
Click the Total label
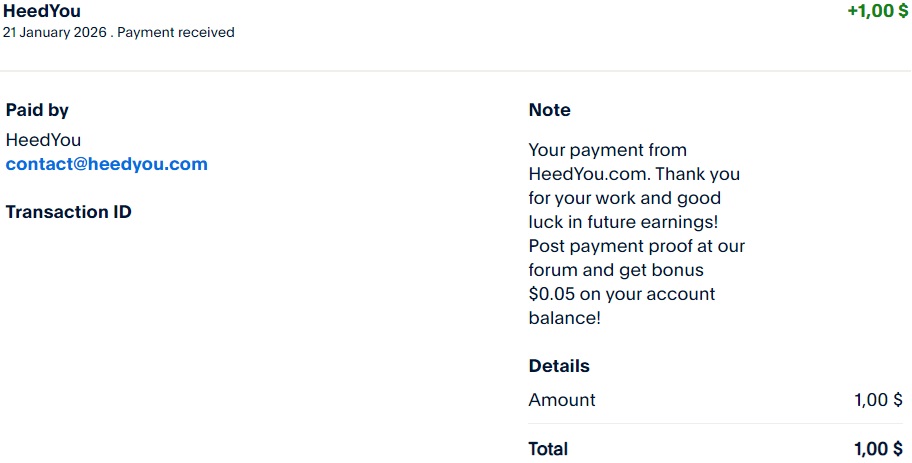click(548, 449)
